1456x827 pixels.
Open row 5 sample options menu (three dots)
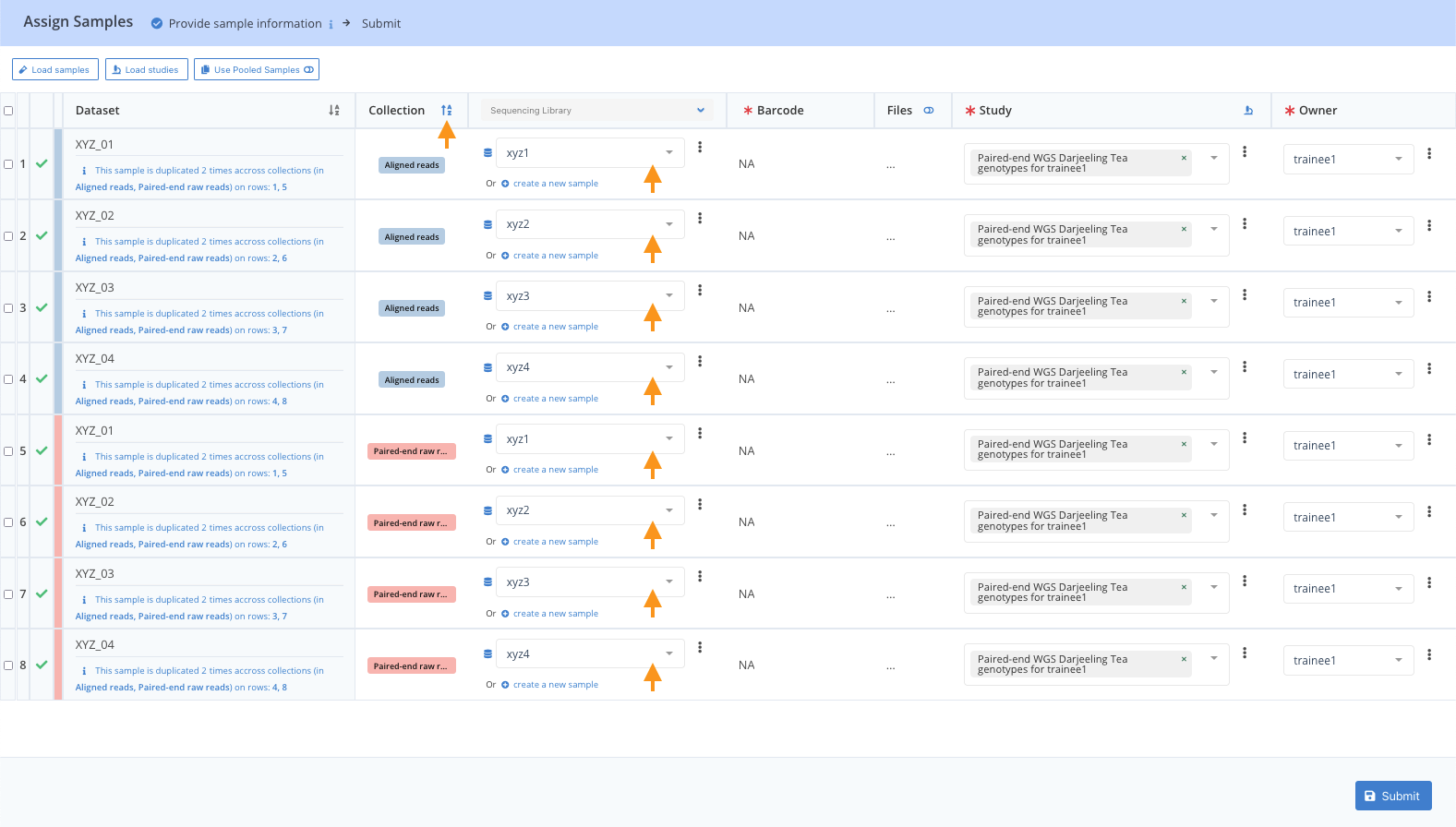pos(700,433)
